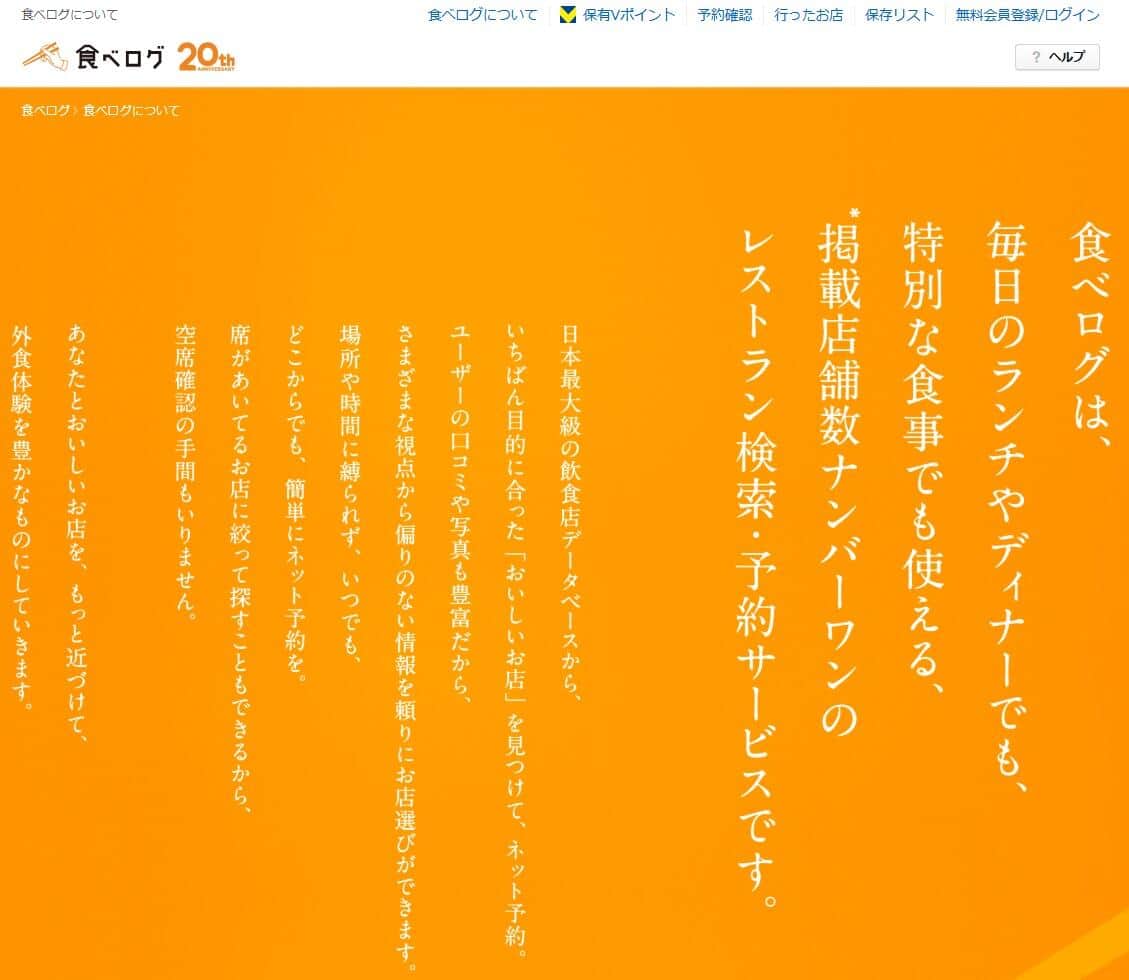View the 保存リスト page
The image size is (1129, 980).
(x=899, y=15)
